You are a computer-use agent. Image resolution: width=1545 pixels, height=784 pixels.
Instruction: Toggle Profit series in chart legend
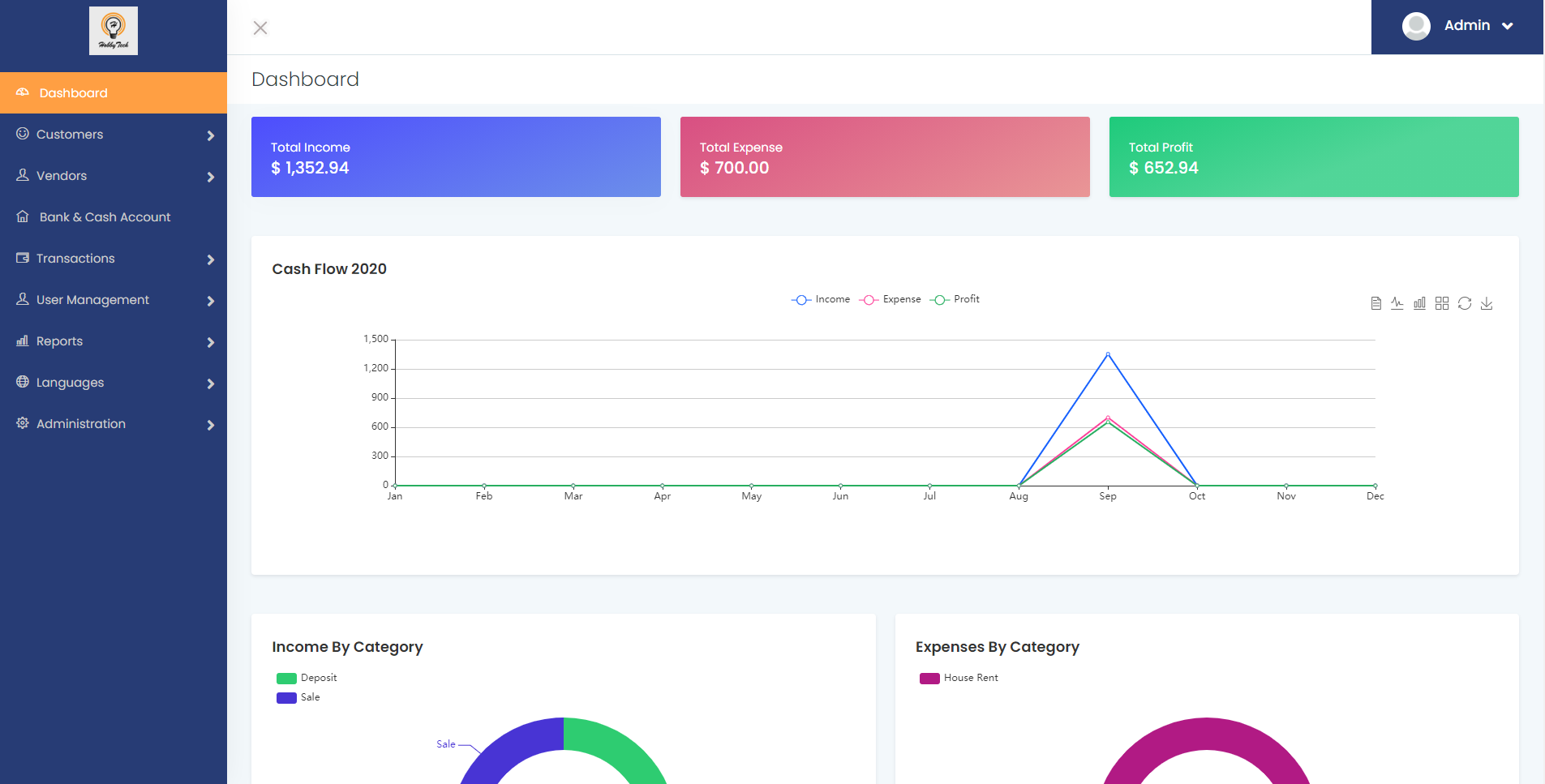click(x=955, y=299)
